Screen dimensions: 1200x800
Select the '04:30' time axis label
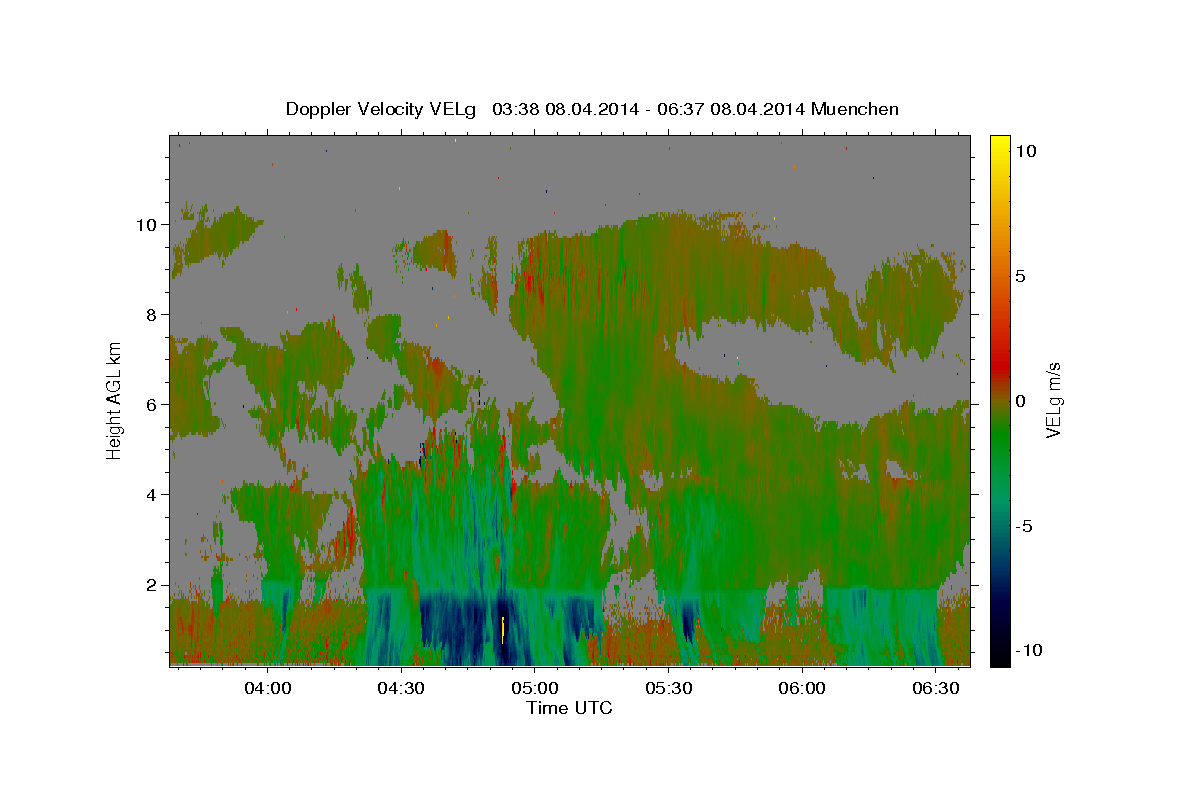(401, 688)
